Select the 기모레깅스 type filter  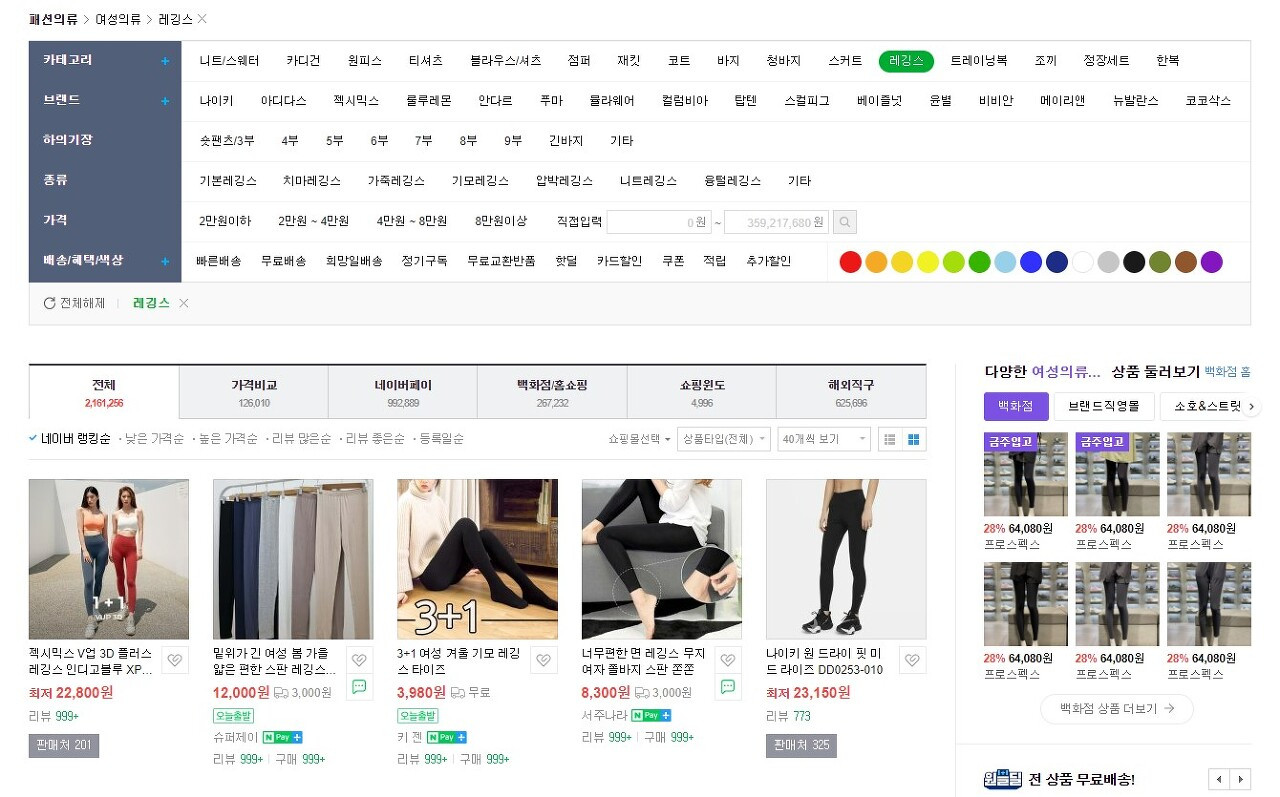point(480,181)
